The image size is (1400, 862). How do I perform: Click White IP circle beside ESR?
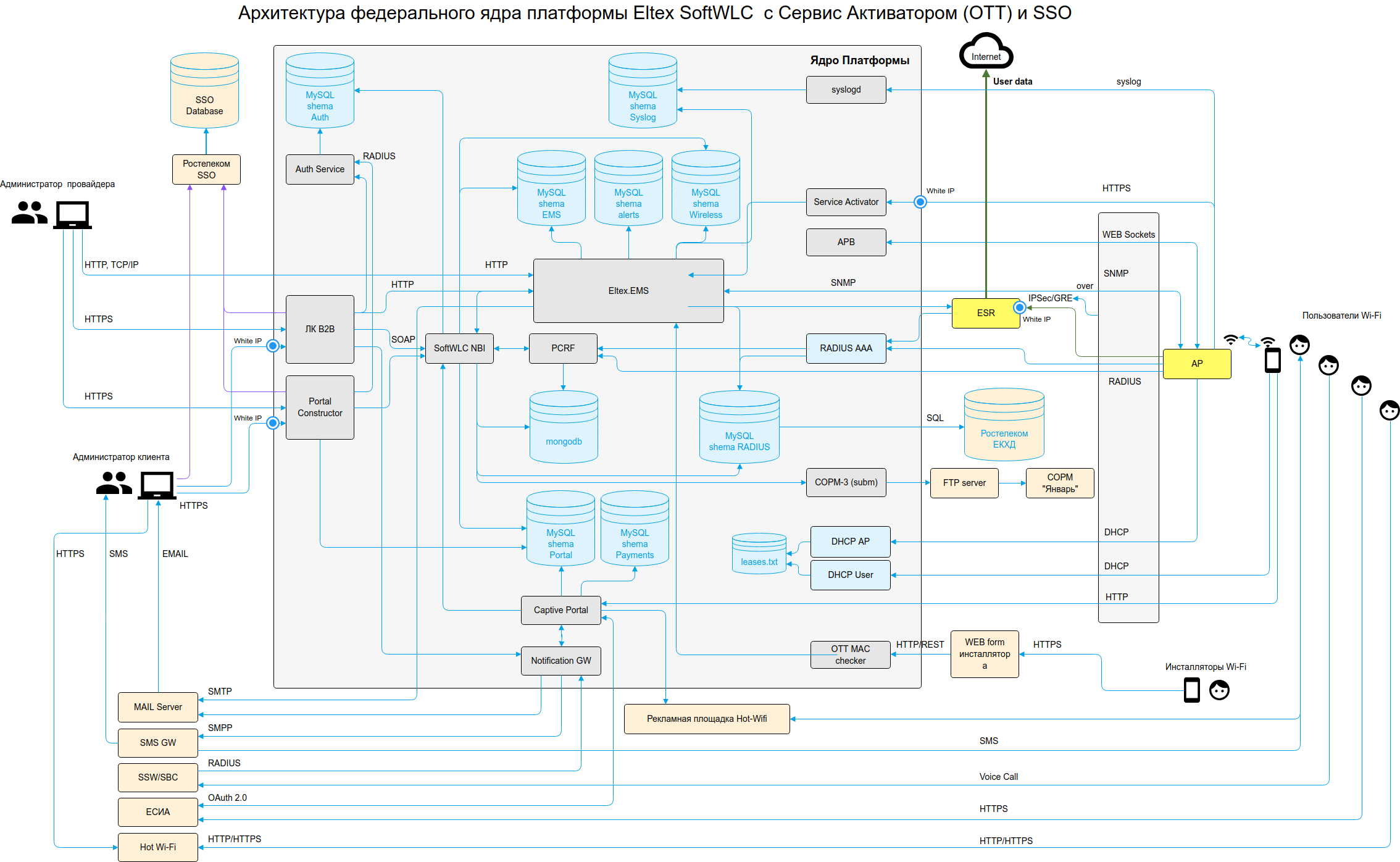[1020, 308]
